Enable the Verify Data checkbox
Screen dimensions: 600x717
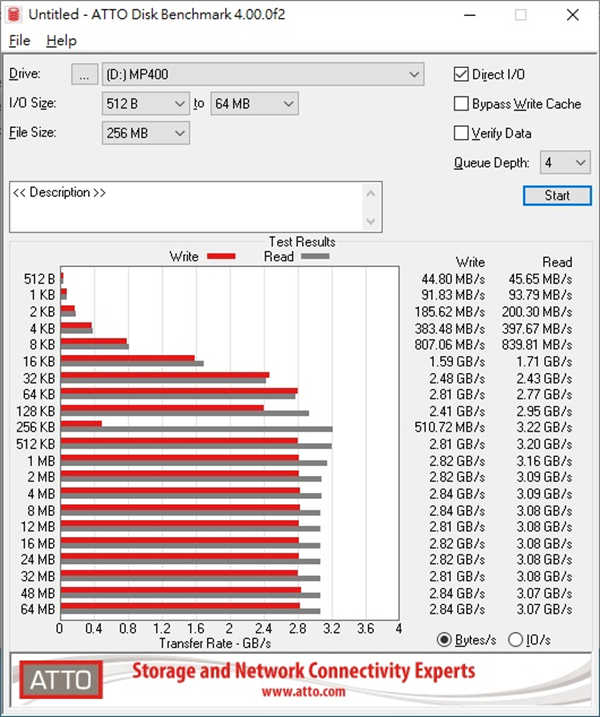pos(461,133)
